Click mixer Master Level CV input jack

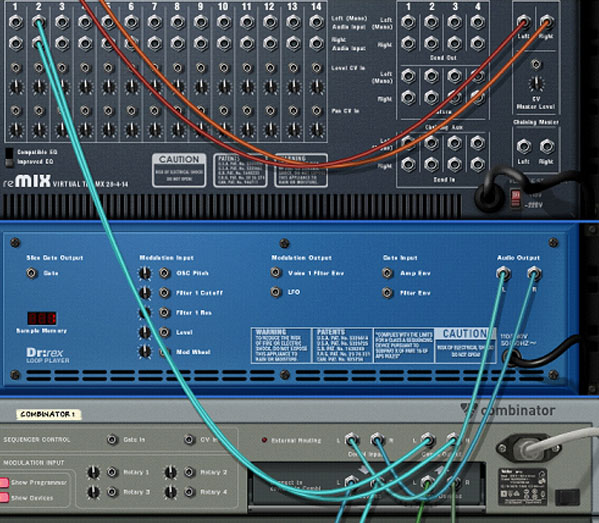(x=536, y=64)
